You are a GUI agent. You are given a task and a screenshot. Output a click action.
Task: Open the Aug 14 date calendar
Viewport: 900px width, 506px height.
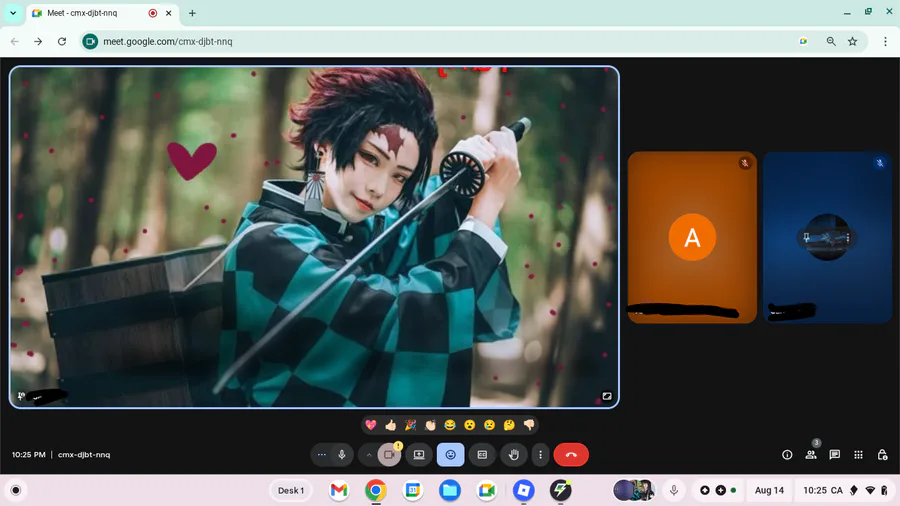click(x=769, y=491)
